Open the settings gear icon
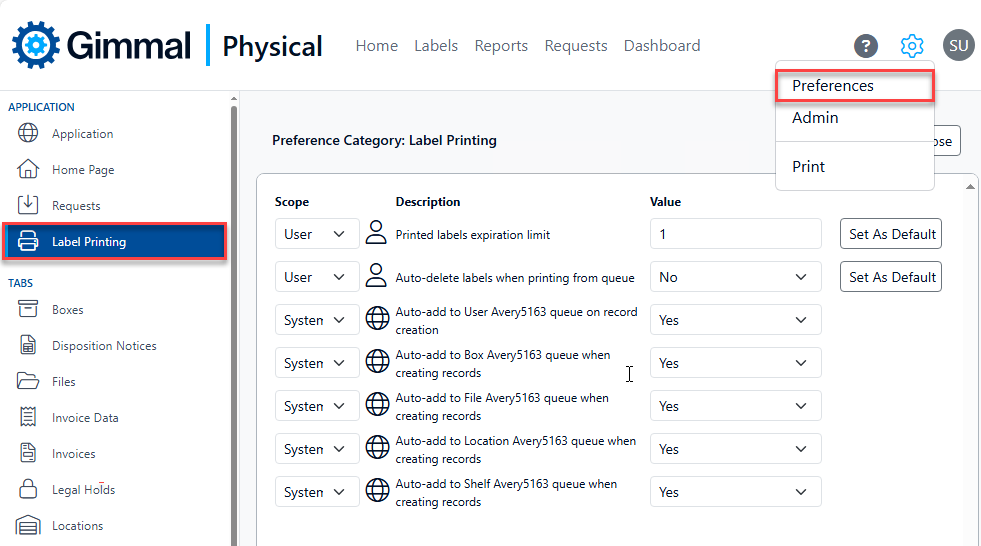Screen dimensions: 981x546 (911, 46)
